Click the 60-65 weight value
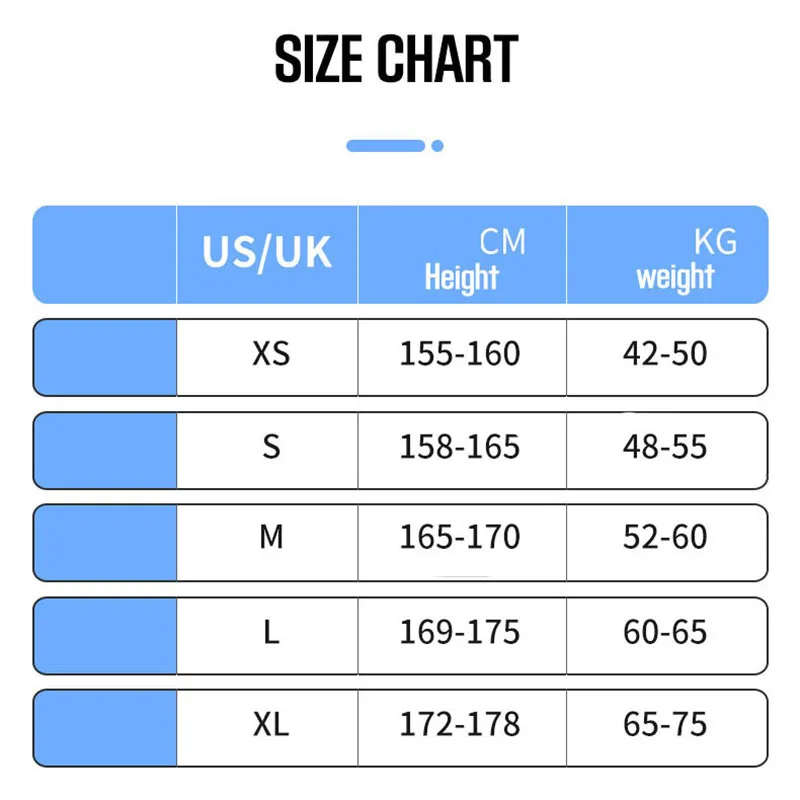The height and width of the screenshot is (800, 800). pyautogui.click(x=665, y=632)
